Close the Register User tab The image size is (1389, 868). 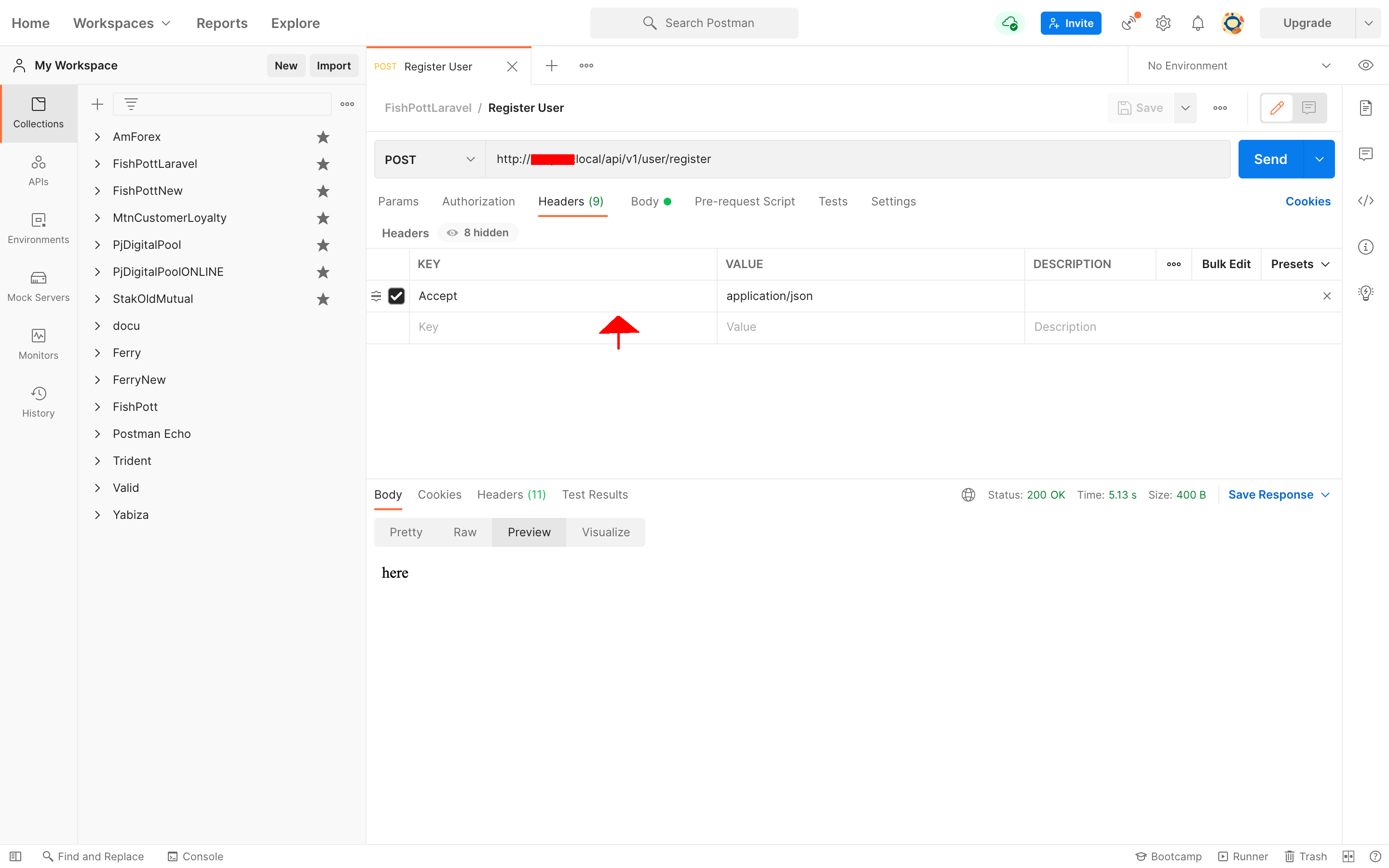[512, 67]
